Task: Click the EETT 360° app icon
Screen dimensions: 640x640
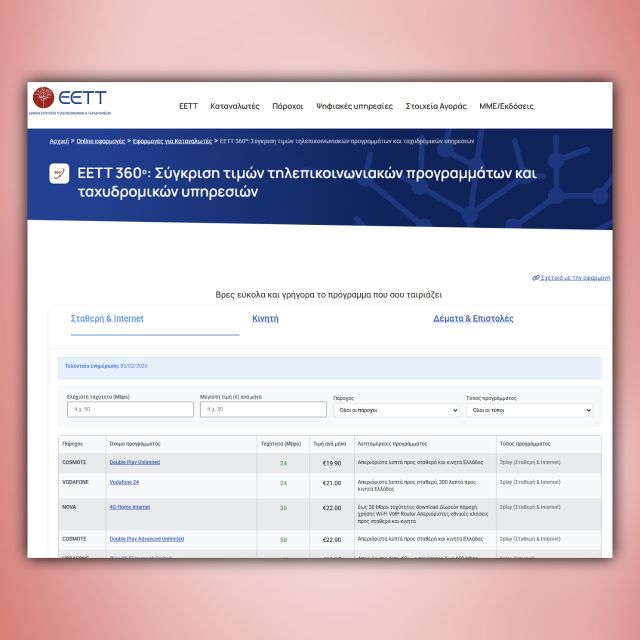Action: pos(59,173)
